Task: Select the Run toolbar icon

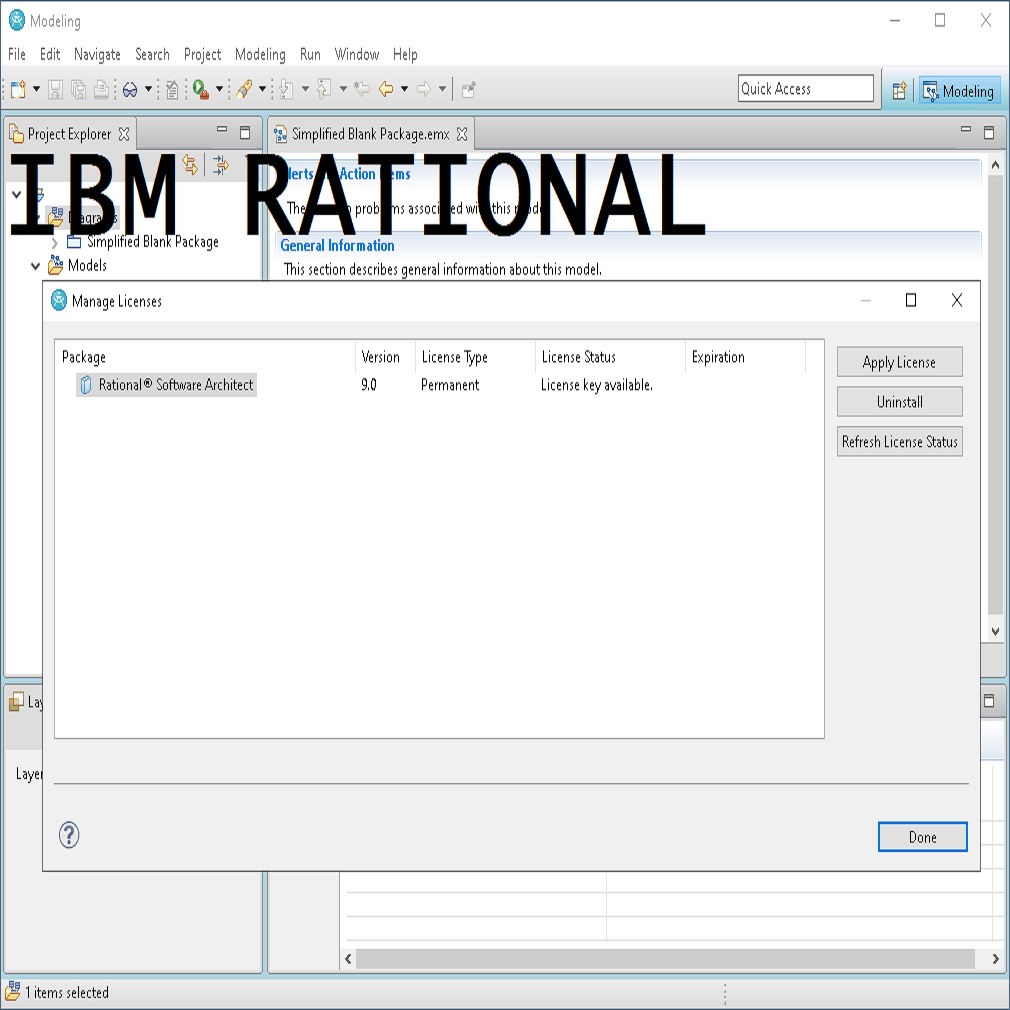Action: (200, 88)
